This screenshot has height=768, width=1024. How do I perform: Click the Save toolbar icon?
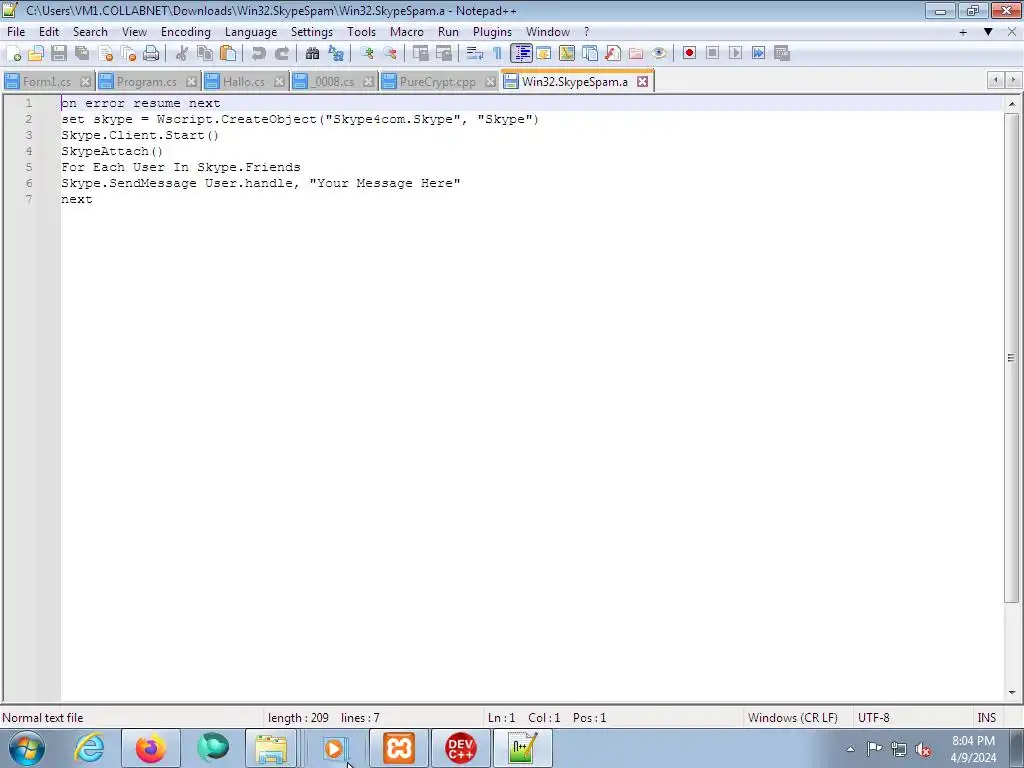pyautogui.click(x=59, y=54)
